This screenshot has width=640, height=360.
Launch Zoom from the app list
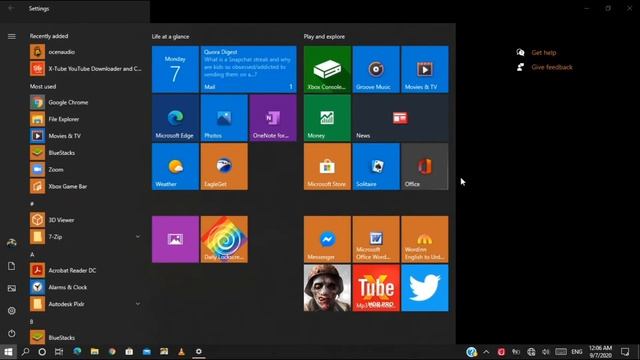point(86,169)
